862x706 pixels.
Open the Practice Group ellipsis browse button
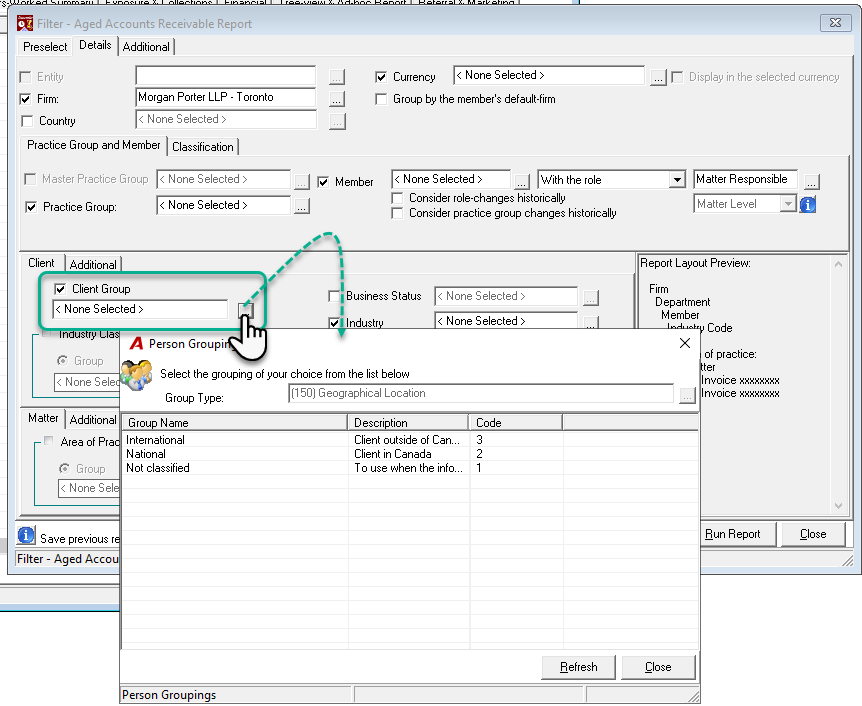click(x=301, y=206)
